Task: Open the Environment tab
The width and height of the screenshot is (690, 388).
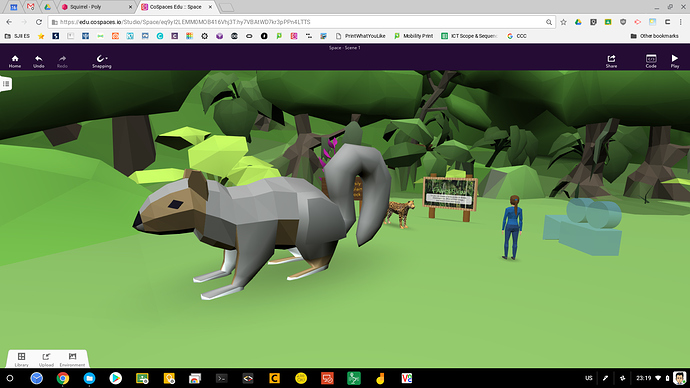Action: [x=72, y=359]
